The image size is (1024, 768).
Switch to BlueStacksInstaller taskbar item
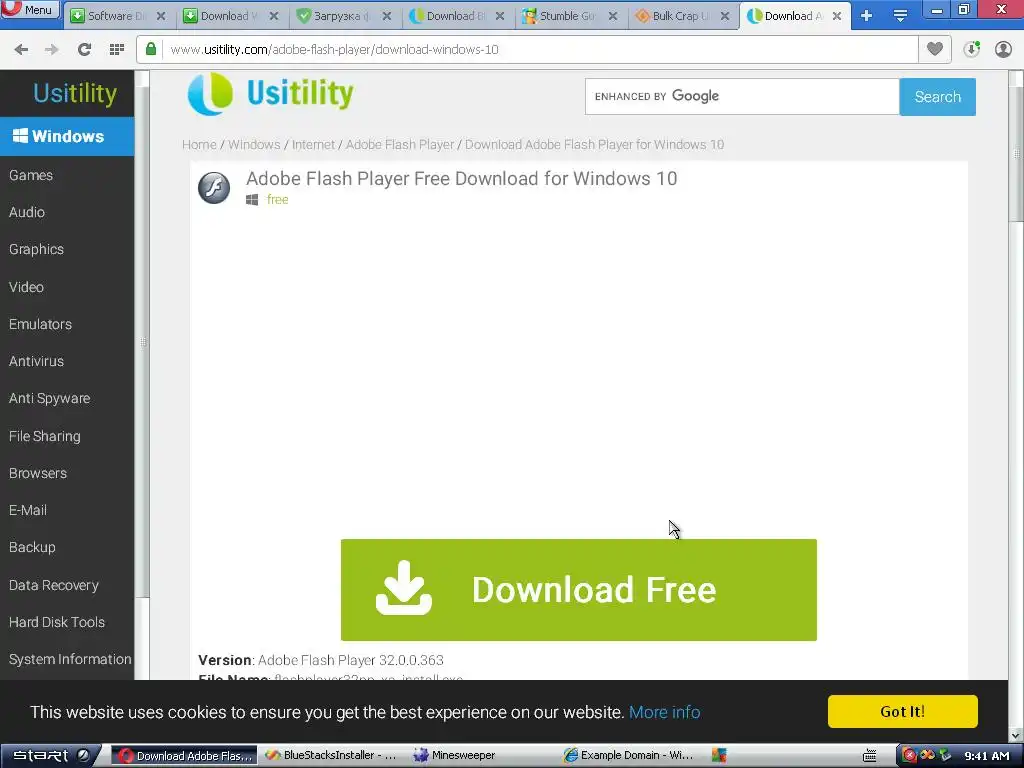331,756
